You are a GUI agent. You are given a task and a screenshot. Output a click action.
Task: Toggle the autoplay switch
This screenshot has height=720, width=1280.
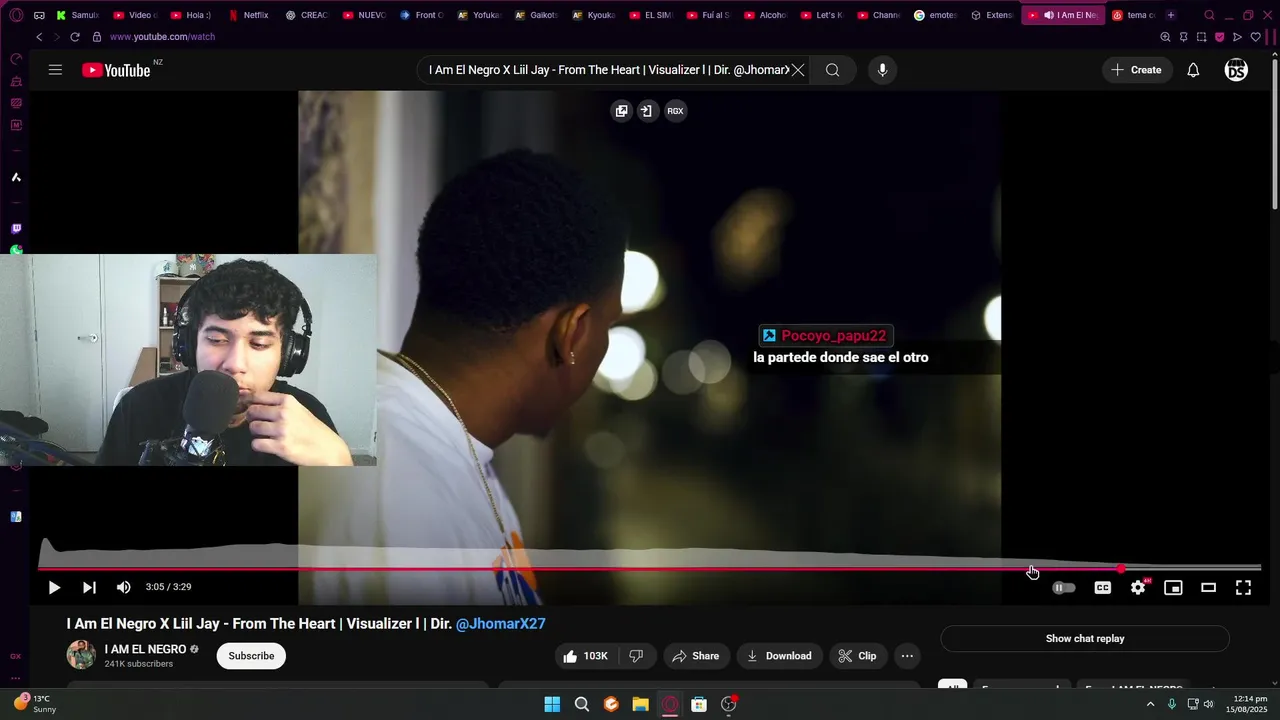[x=1064, y=588]
